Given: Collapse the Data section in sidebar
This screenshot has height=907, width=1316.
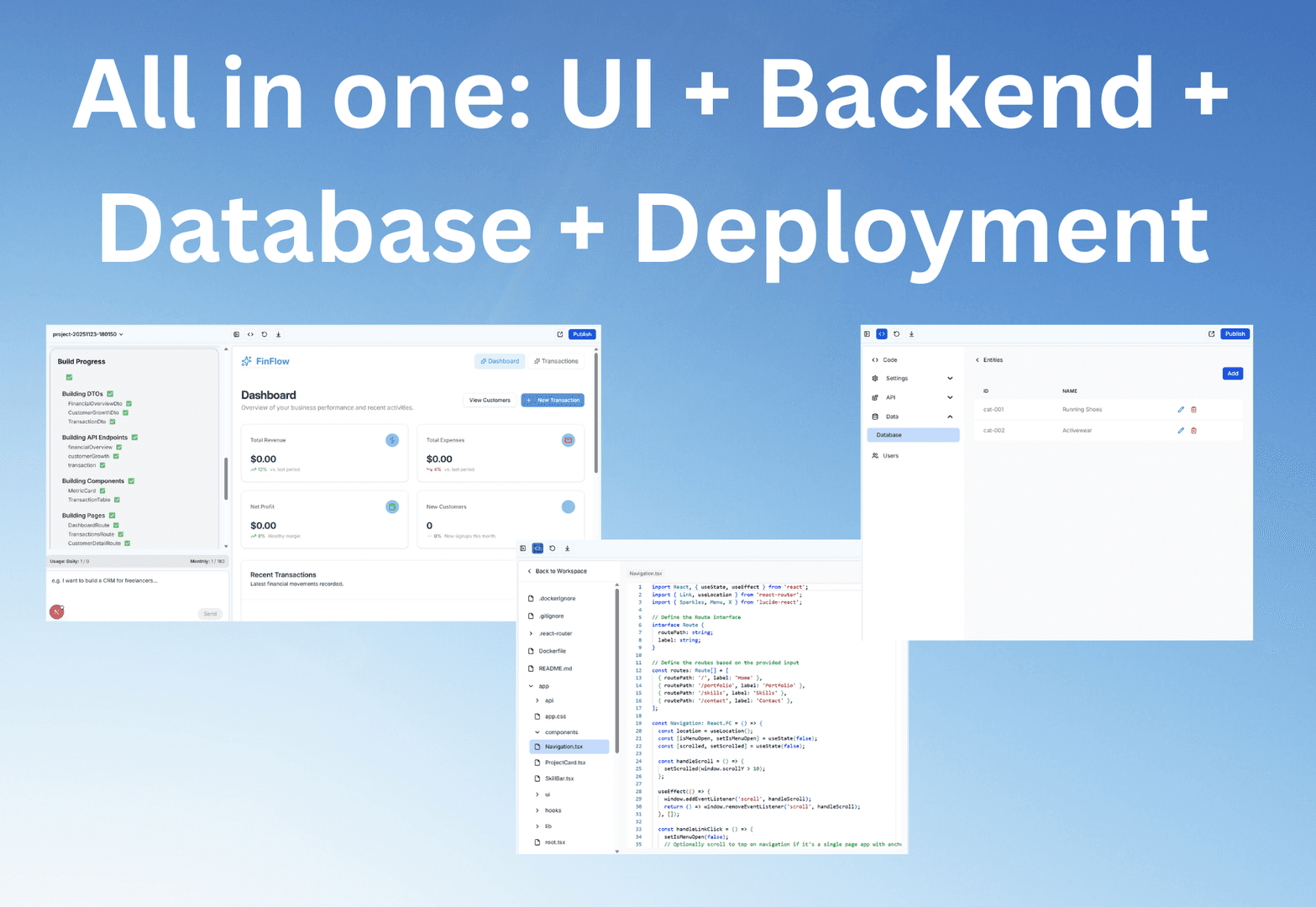Looking at the screenshot, I should click(x=950, y=417).
